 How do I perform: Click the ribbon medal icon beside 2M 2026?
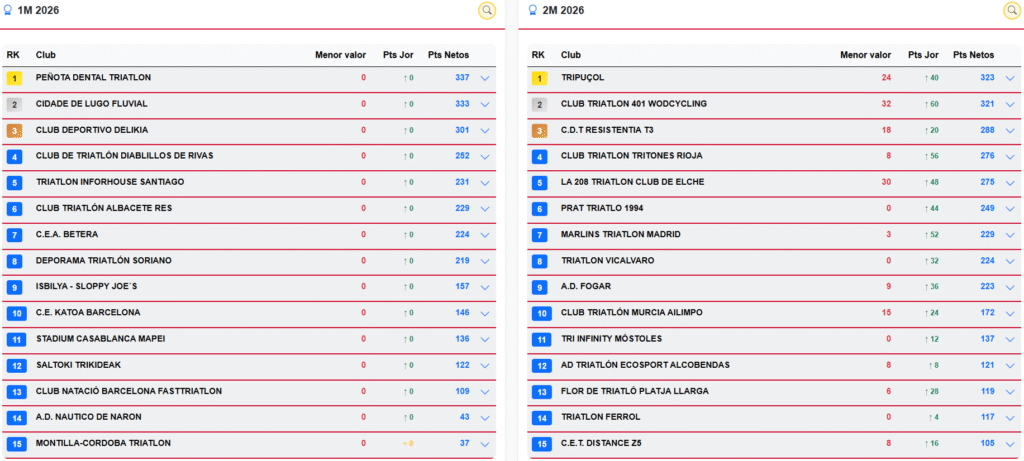click(x=532, y=10)
